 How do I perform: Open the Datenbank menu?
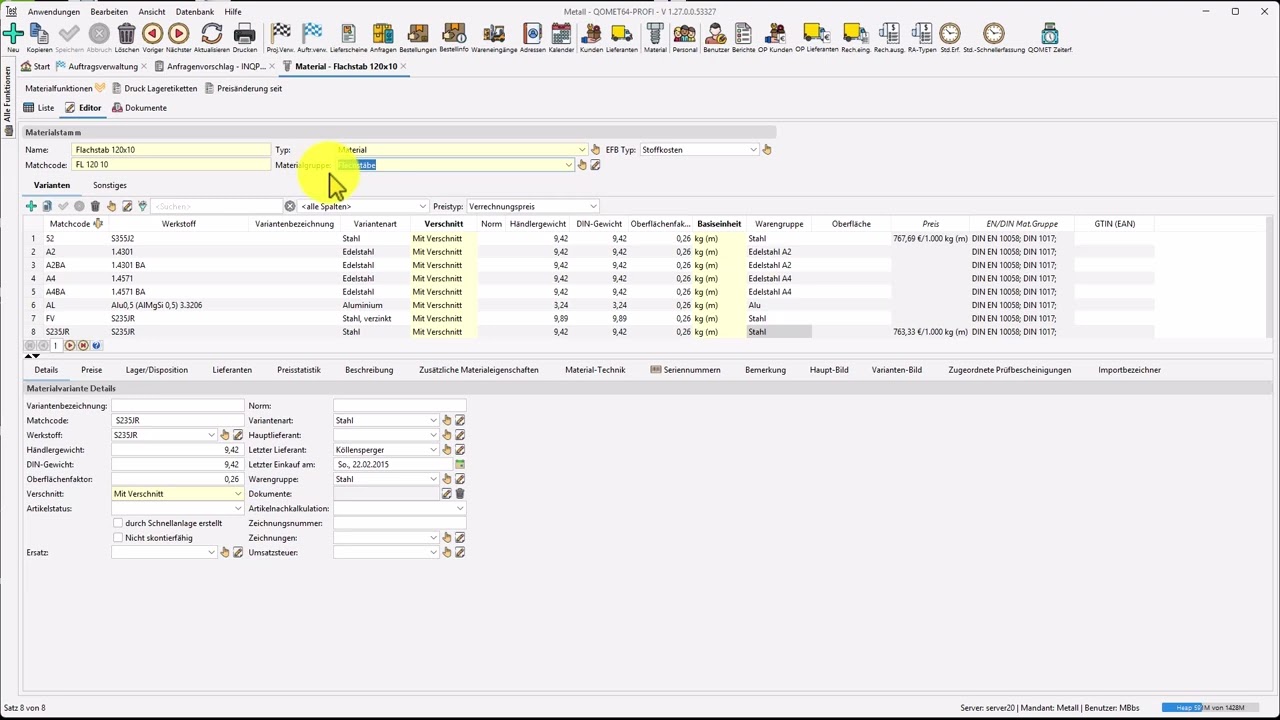195,12
